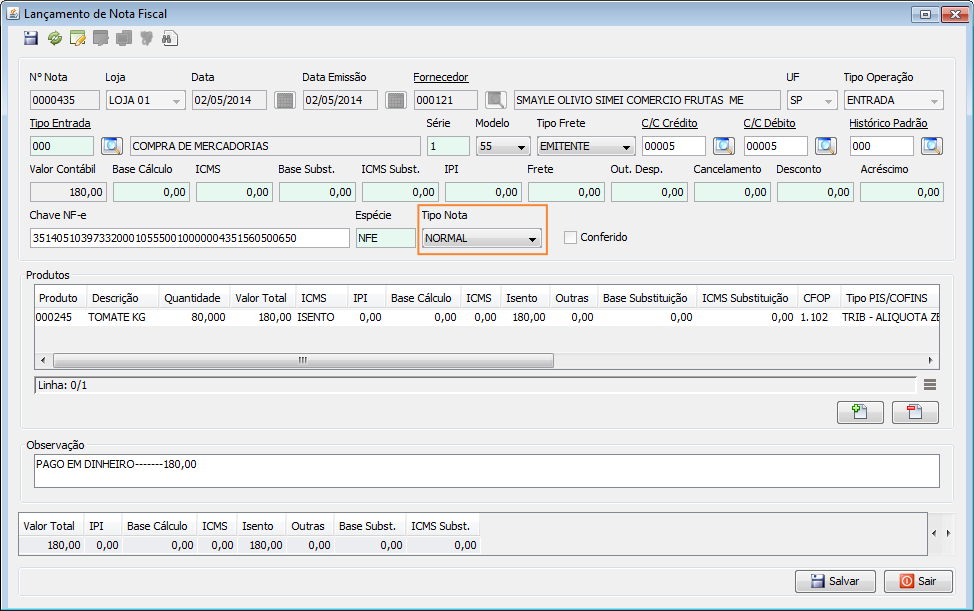This screenshot has width=974, height=611.
Task: Click the edit note pencil toolbar icon
Action: tap(77, 39)
